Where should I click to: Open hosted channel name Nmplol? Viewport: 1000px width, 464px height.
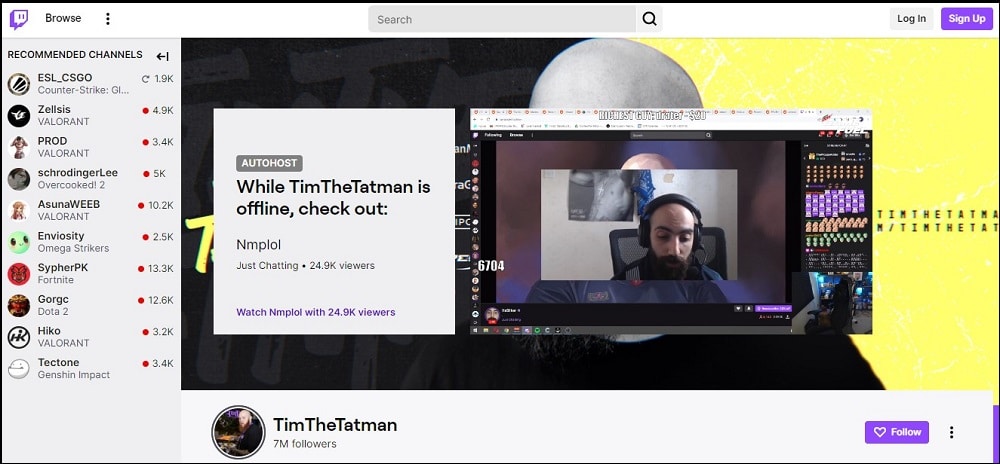[258, 245]
